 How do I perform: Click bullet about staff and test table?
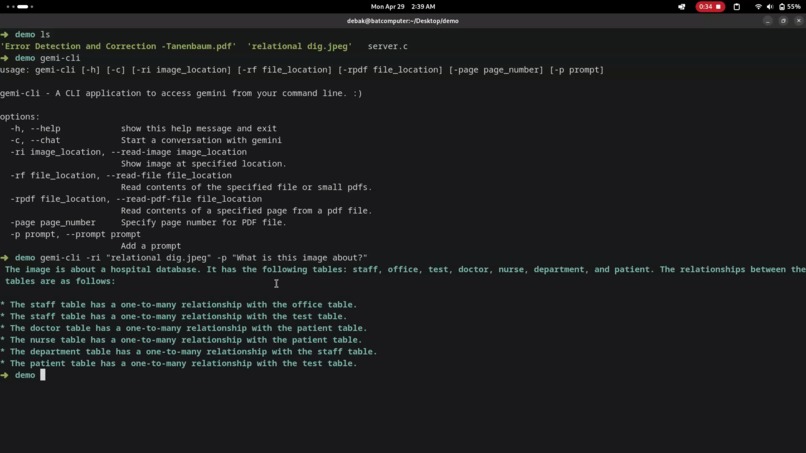pyautogui.click(x=174, y=317)
